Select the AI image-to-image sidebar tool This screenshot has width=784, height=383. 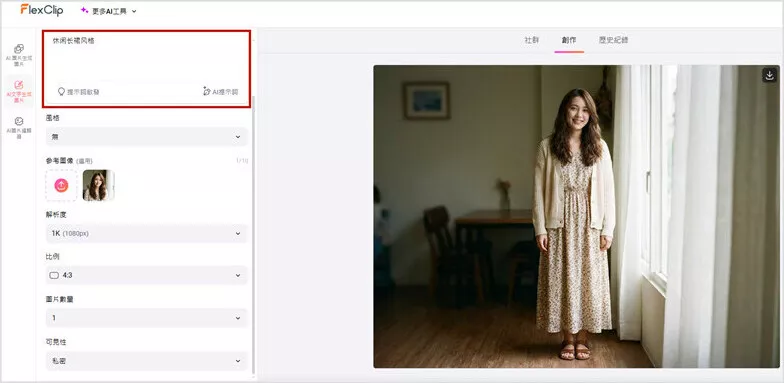tap(19, 54)
